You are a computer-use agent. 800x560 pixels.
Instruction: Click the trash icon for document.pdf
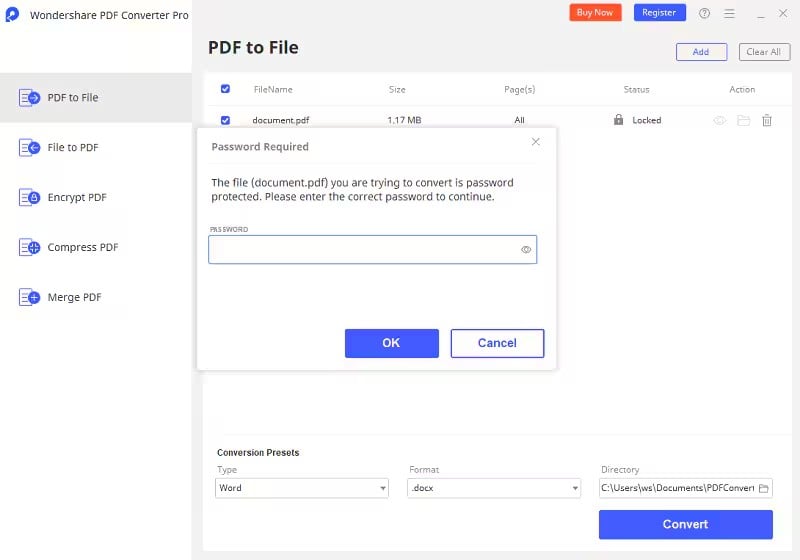coord(766,120)
